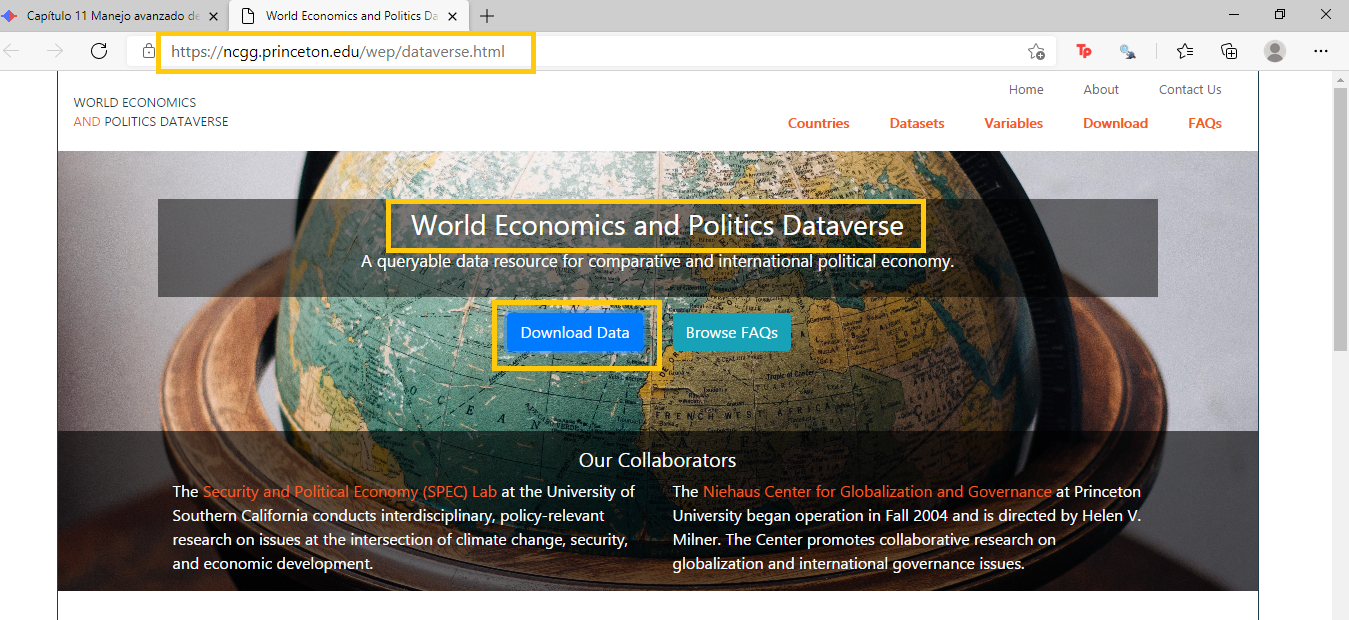Click the site security padlock icon
The width and height of the screenshot is (1349, 620).
[x=149, y=51]
